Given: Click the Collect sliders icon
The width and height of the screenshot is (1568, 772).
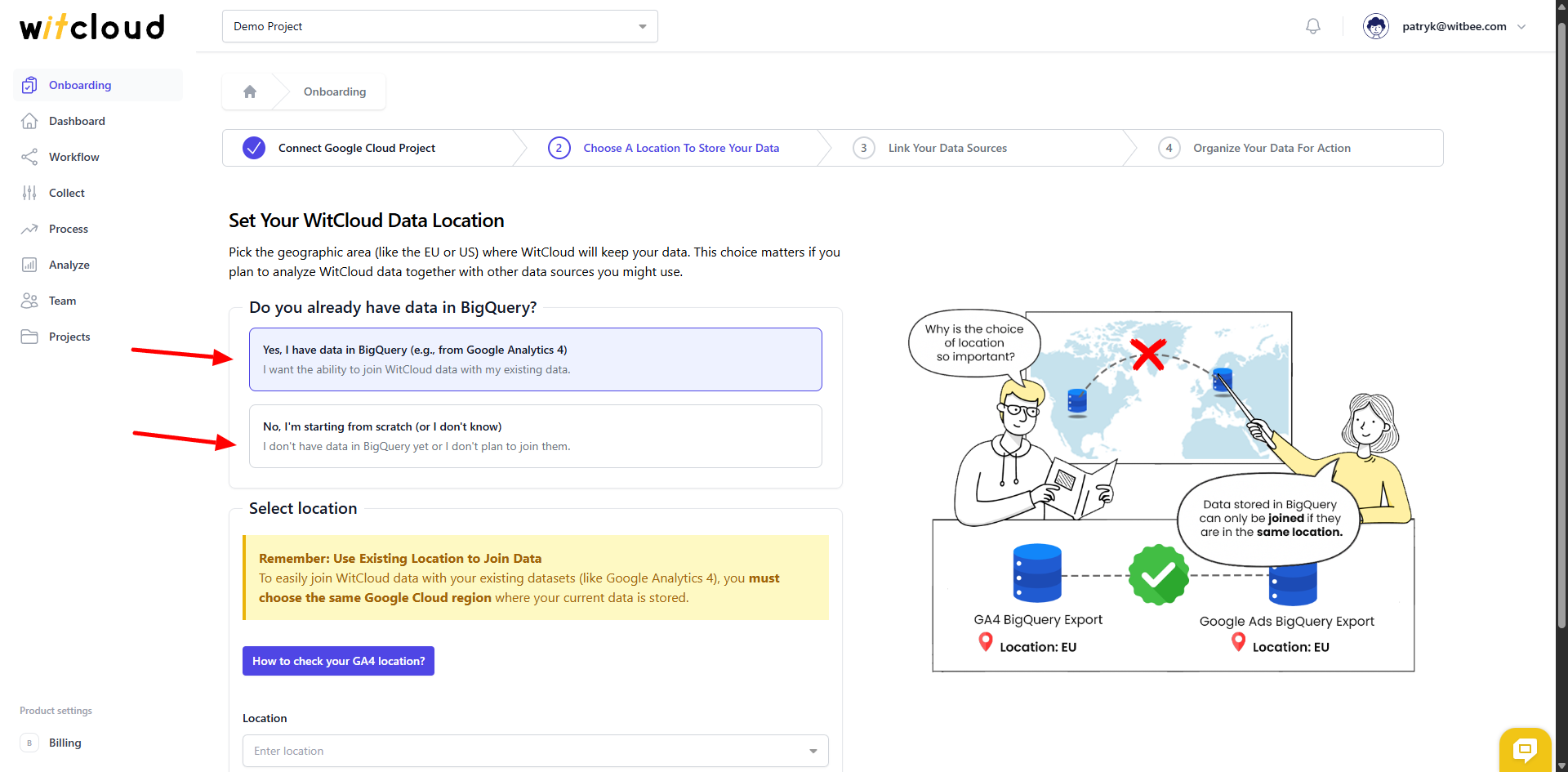Looking at the screenshot, I should pyautogui.click(x=29, y=193).
